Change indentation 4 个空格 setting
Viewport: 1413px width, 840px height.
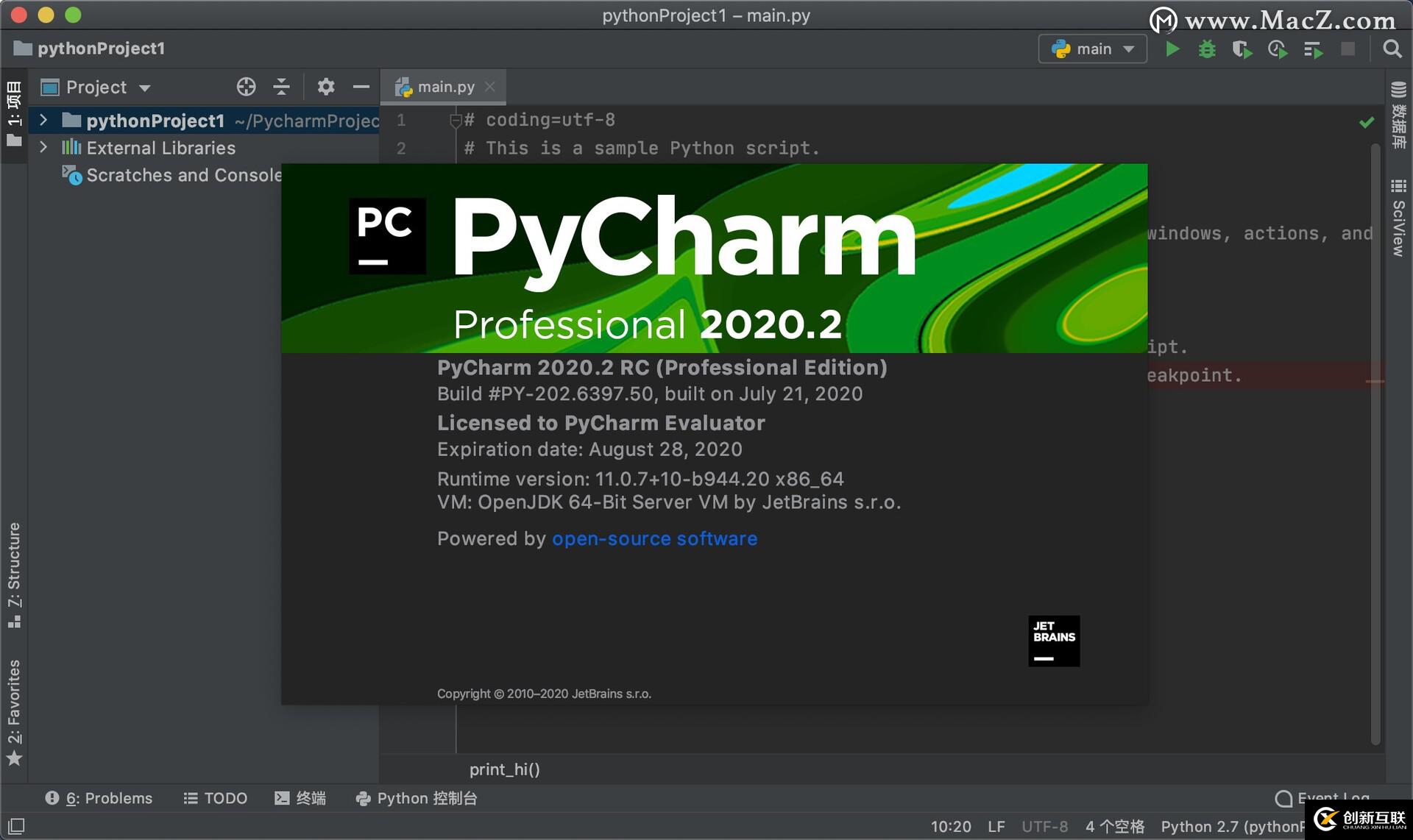[x=1115, y=826]
